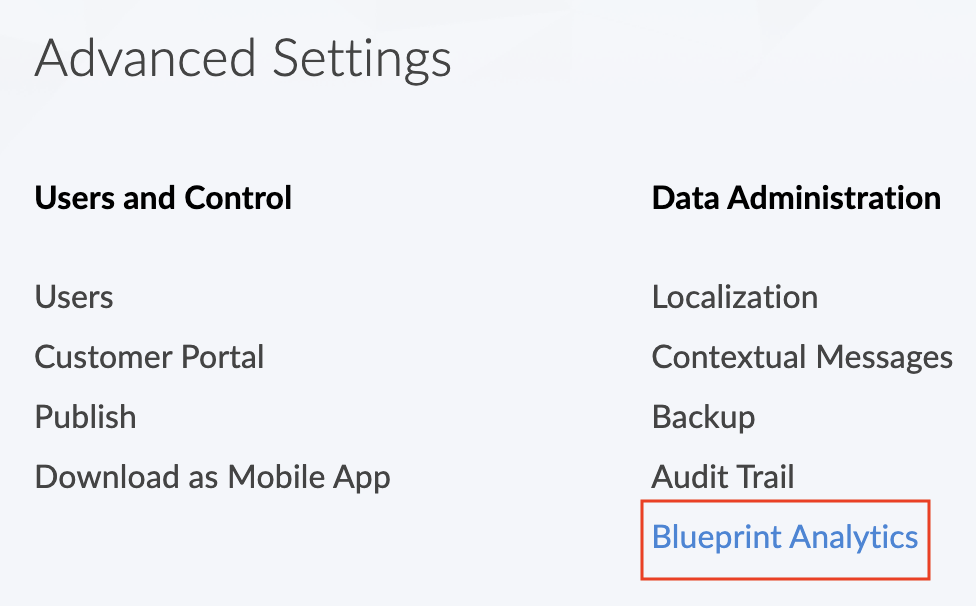The height and width of the screenshot is (606, 976).
Task: Open the Backup option
Action: coord(703,417)
